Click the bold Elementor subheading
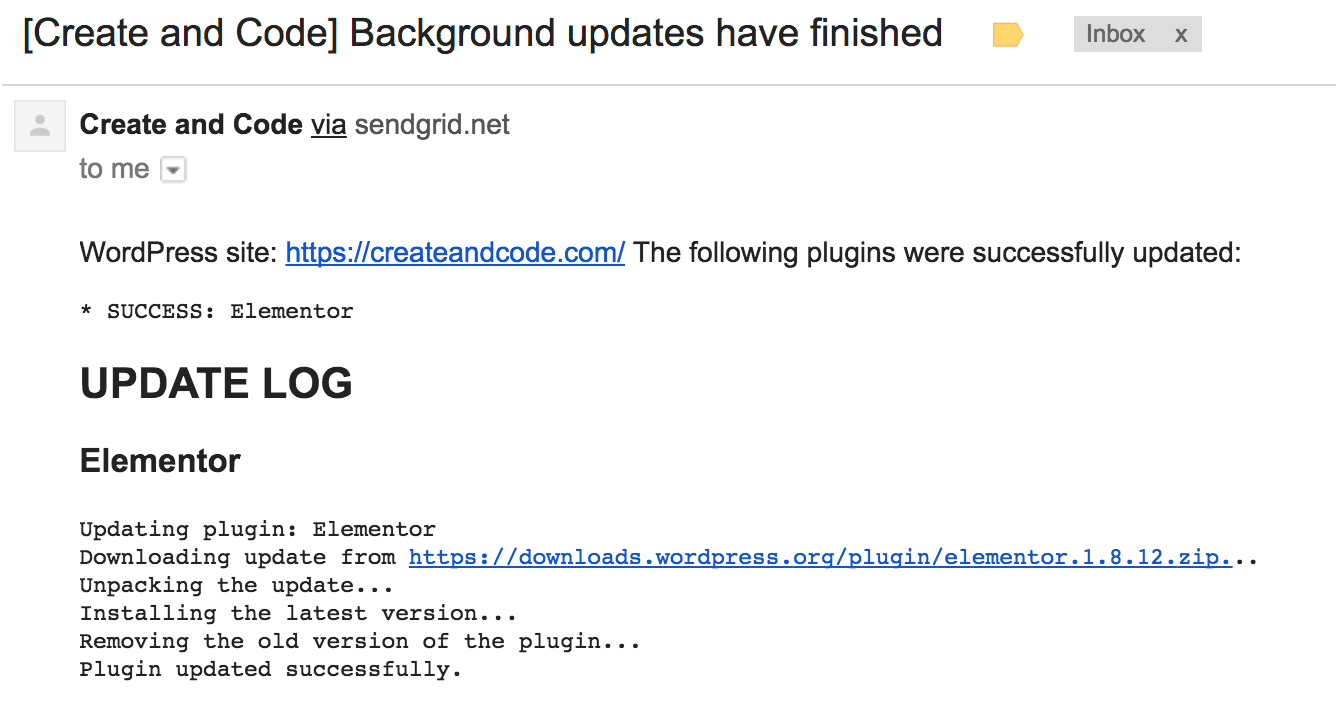Image resolution: width=1336 pixels, height=702 pixels. pos(160,461)
